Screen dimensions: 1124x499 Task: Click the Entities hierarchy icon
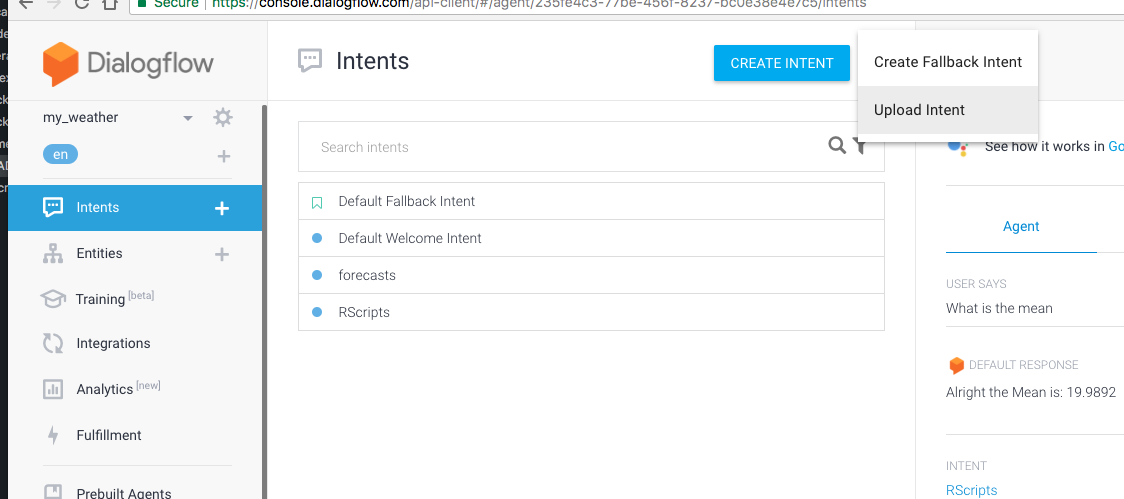(53, 254)
